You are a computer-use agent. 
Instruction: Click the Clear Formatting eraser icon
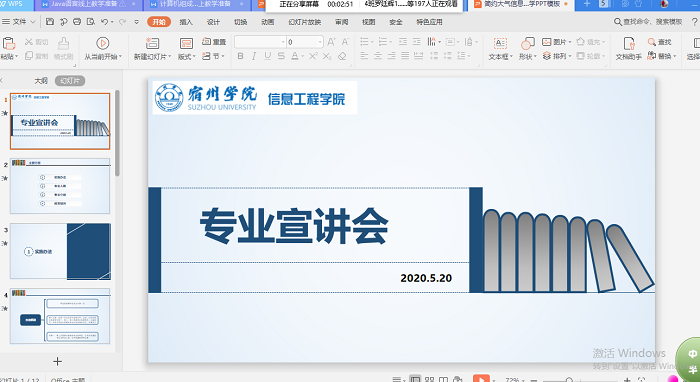(342, 56)
